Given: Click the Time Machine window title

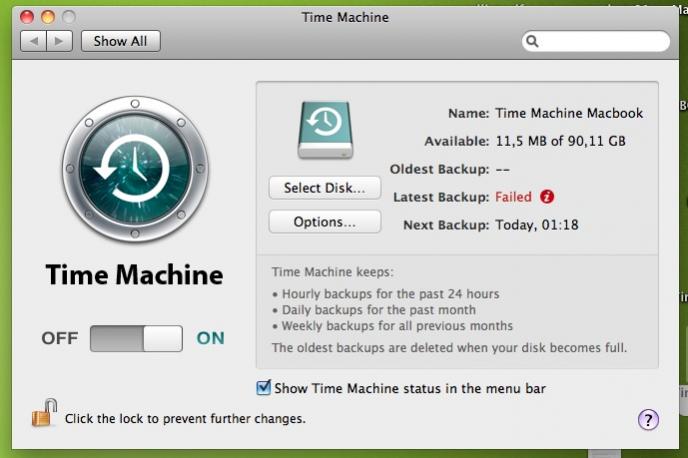Looking at the screenshot, I should tap(345, 18).
